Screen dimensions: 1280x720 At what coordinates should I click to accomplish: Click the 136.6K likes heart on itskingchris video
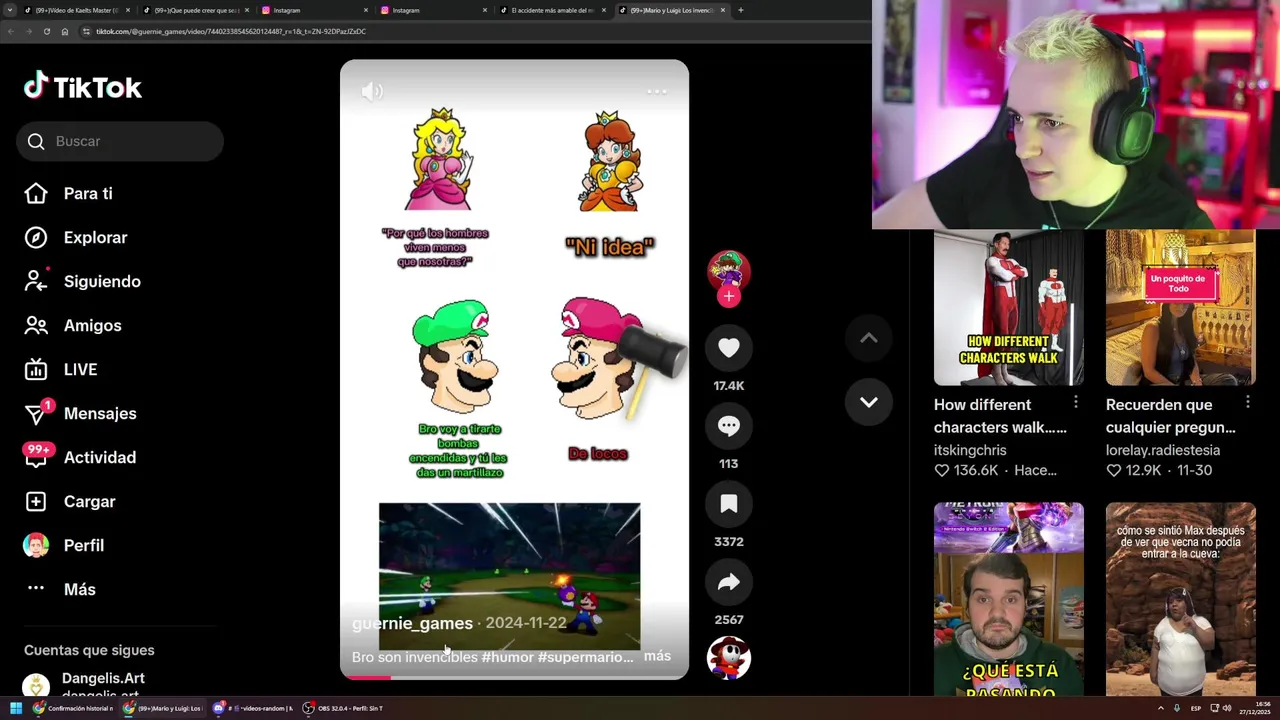click(941, 470)
